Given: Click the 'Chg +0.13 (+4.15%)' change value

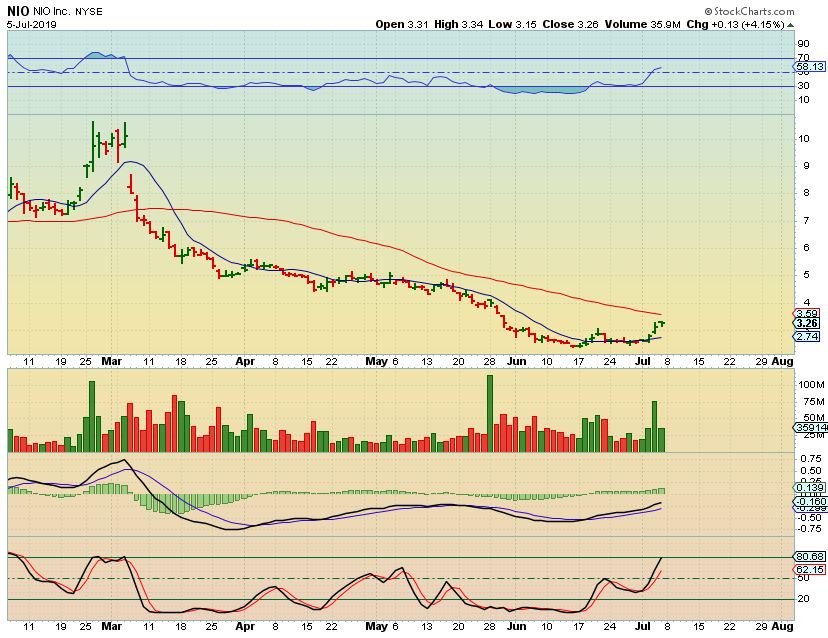Looking at the screenshot, I should click(735, 24).
